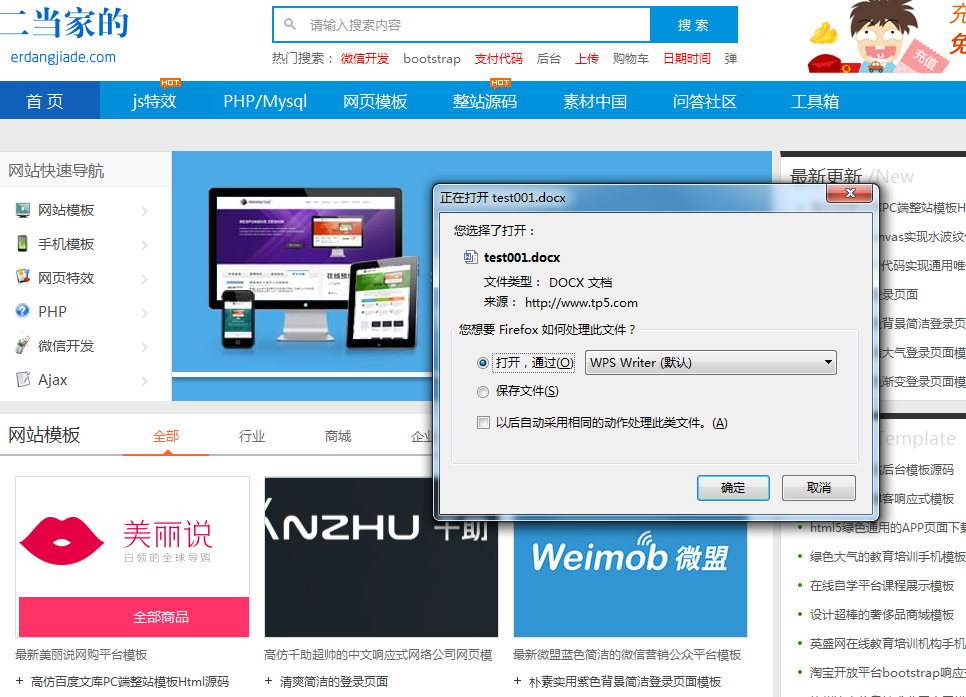Screen dimensions: 966x697
Task: Open the WPS Writer application dropdown
Action: click(x=710, y=362)
